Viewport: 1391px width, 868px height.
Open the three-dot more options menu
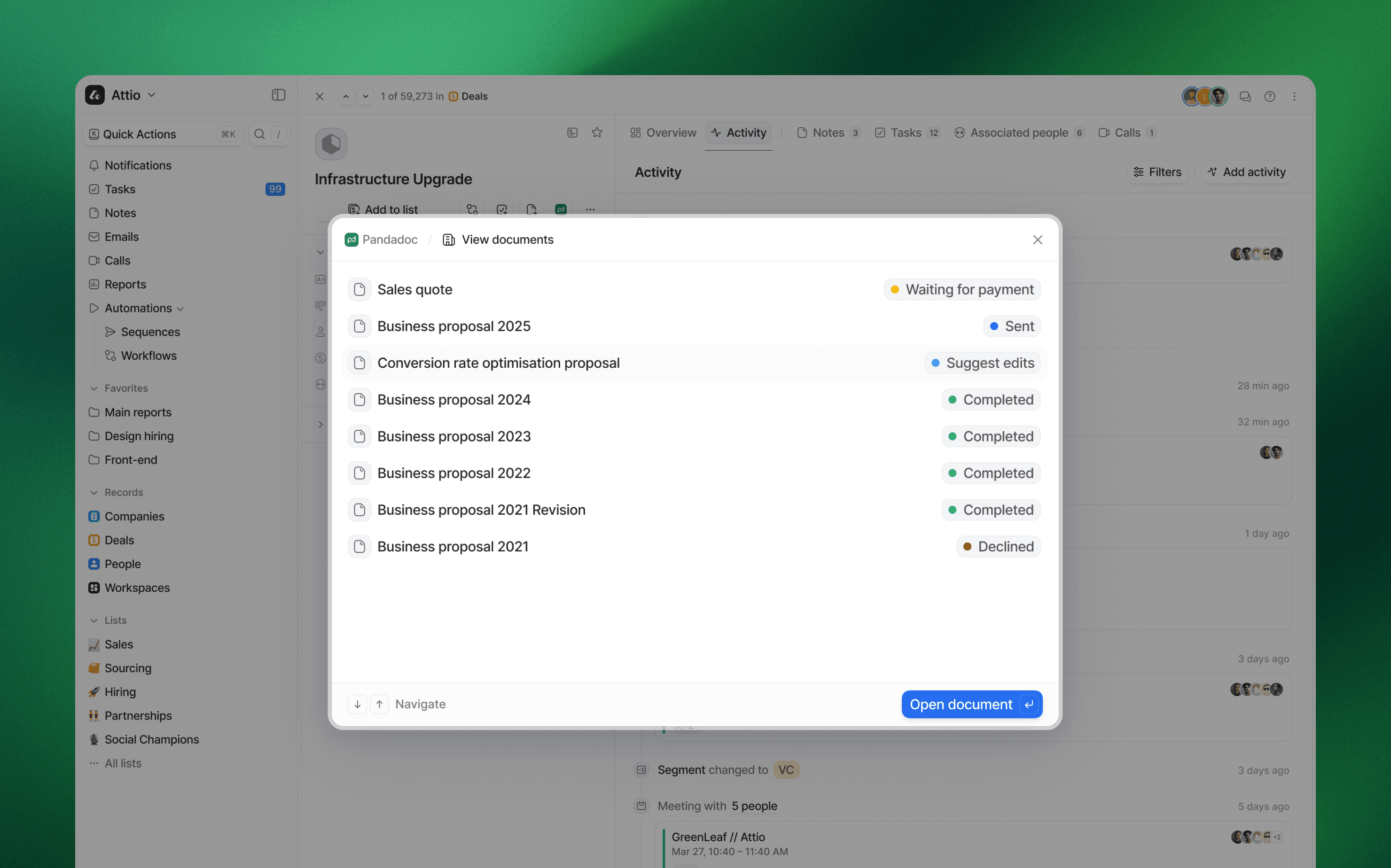(x=1295, y=96)
